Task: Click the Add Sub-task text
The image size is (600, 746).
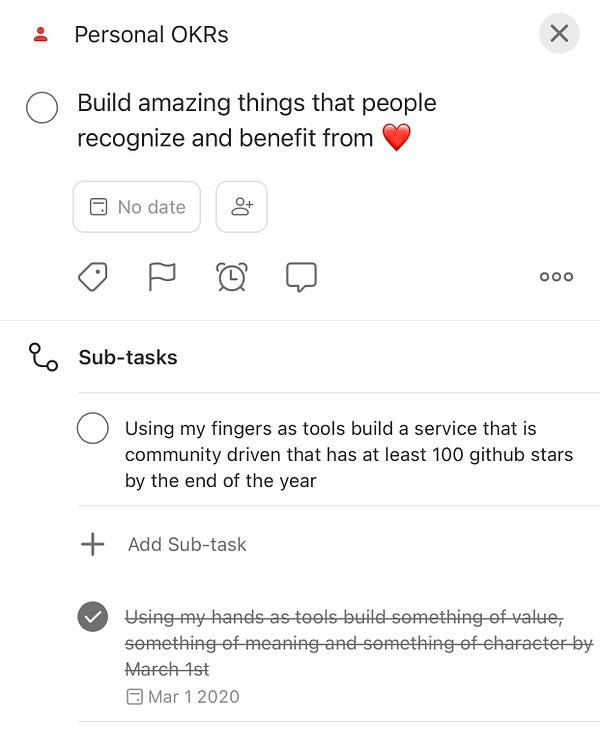Action: point(187,545)
